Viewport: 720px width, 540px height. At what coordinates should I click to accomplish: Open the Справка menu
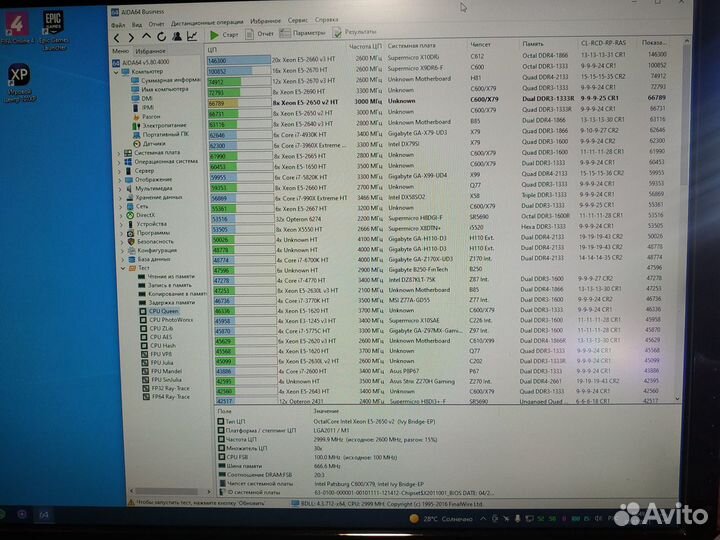click(x=326, y=20)
